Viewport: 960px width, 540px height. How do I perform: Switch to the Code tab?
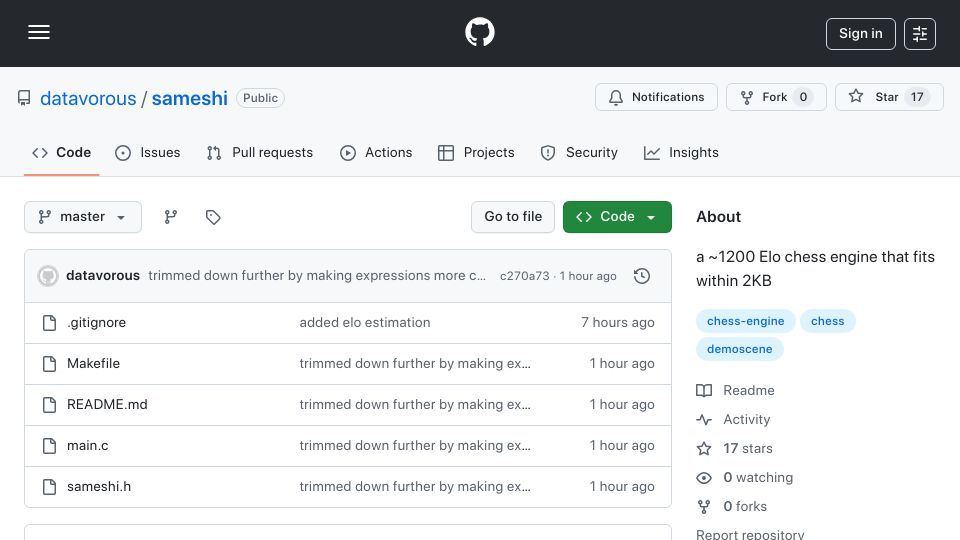pyautogui.click(x=61, y=152)
